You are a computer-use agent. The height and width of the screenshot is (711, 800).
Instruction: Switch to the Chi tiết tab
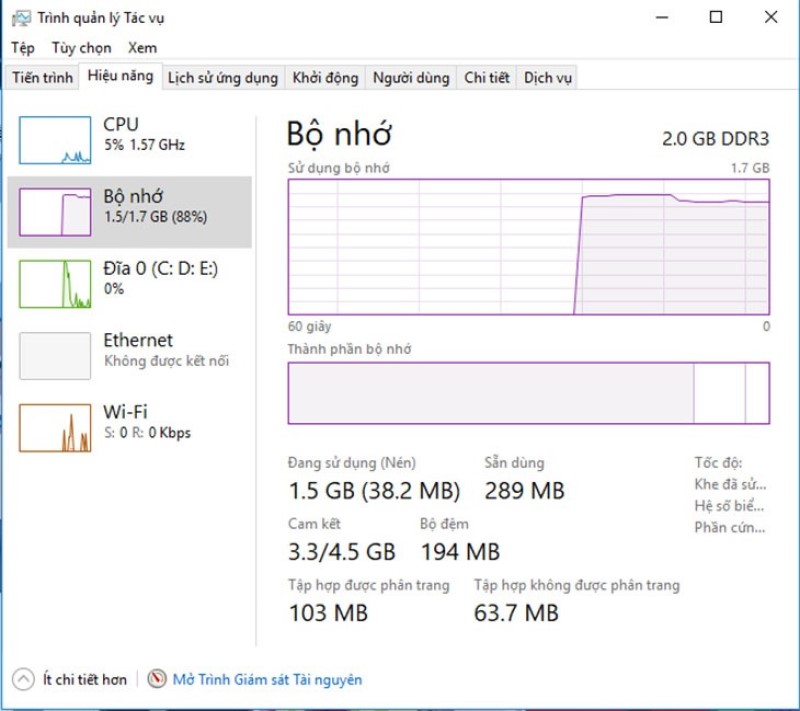click(x=487, y=78)
